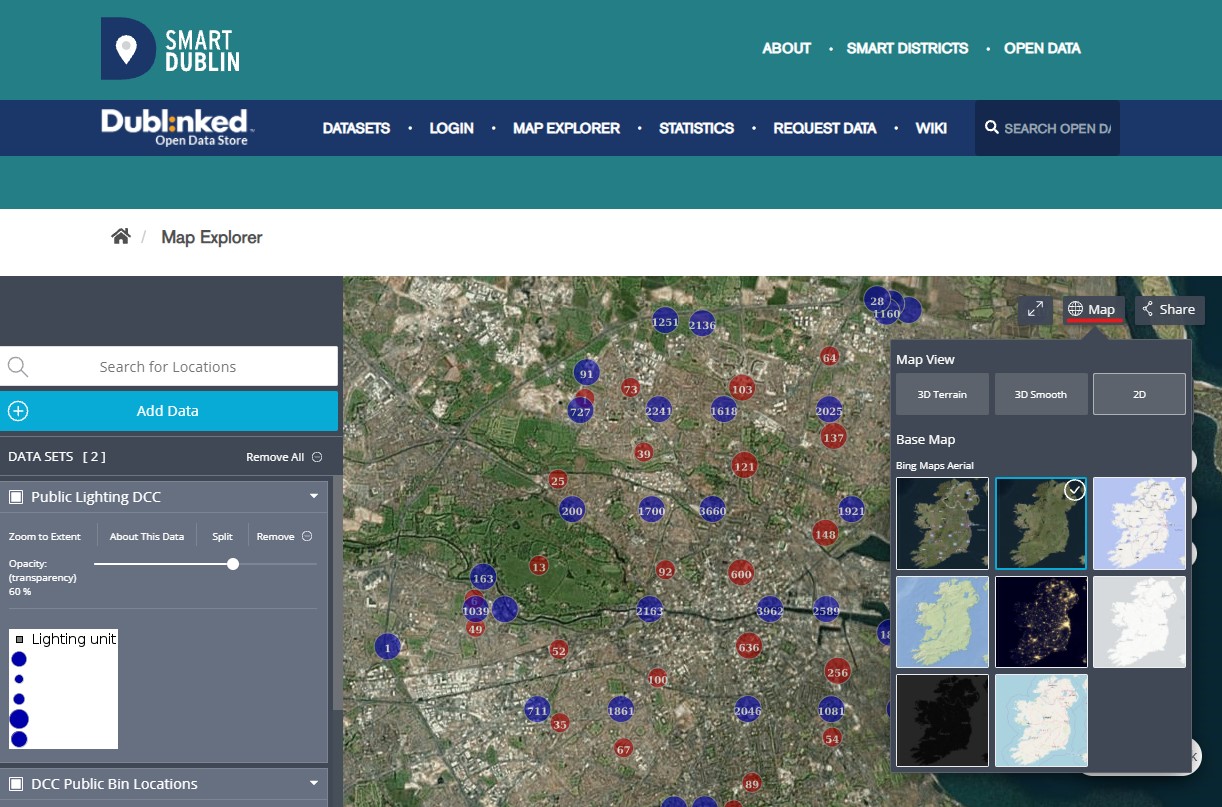This screenshot has width=1222, height=807.
Task: Click the opacity slider handle
Action: pos(233,564)
